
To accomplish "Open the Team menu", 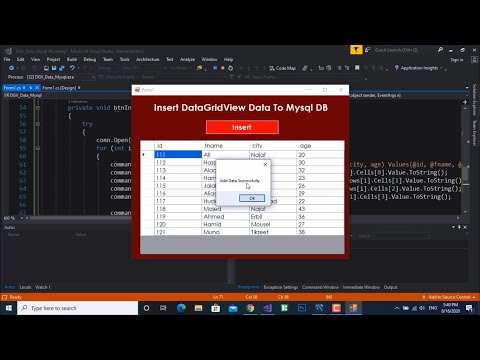I will pyautogui.click(x=108, y=59).
